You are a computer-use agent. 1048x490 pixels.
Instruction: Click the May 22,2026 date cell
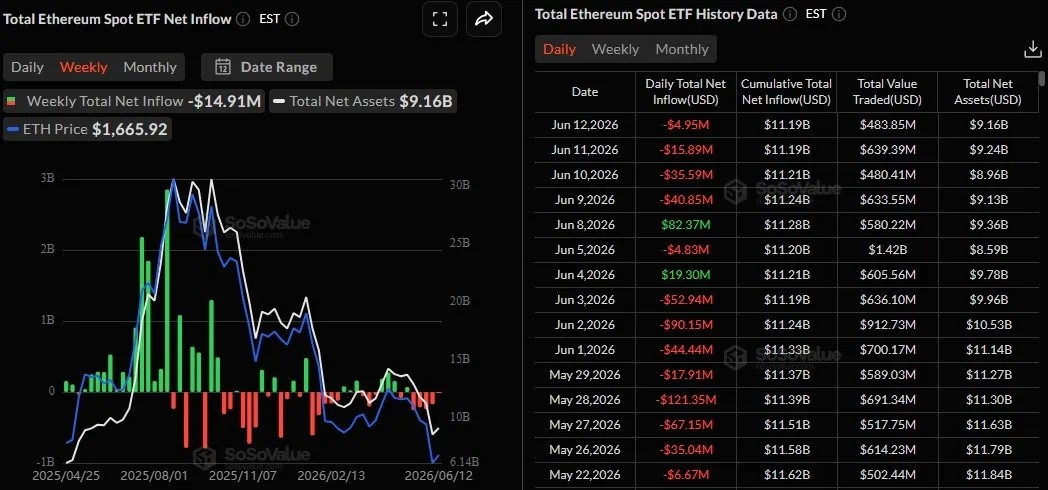click(585, 475)
